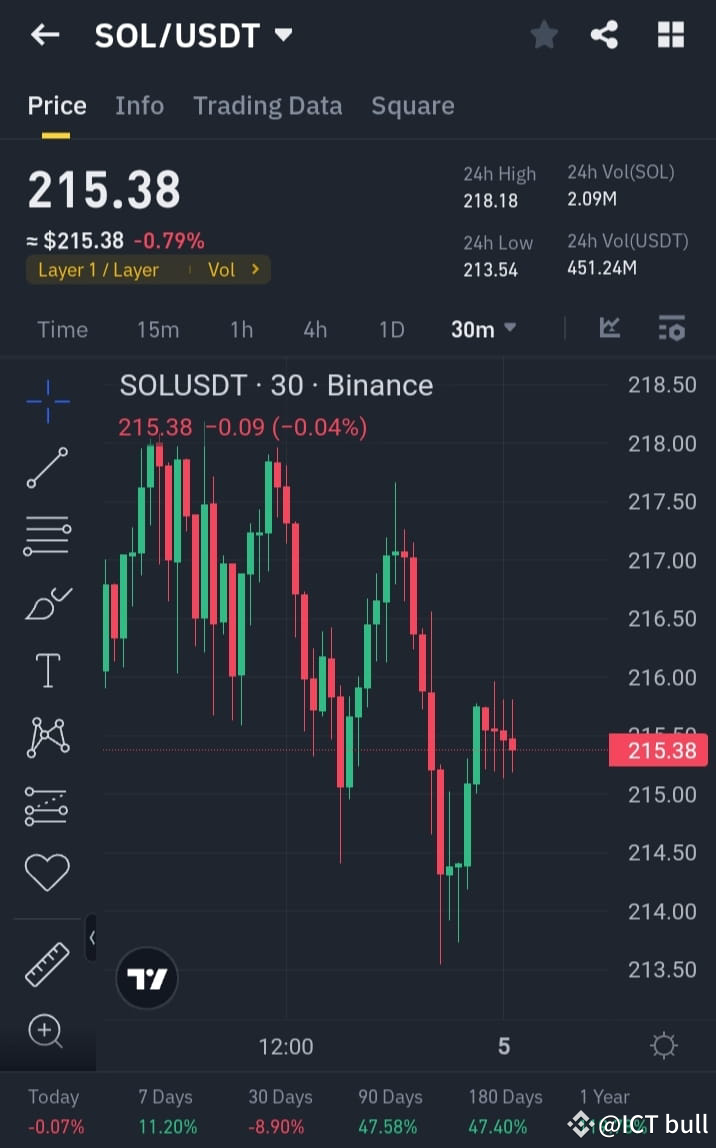The width and height of the screenshot is (716, 1148).
Task: Select the crosshair cursor tool
Action: (47, 400)
